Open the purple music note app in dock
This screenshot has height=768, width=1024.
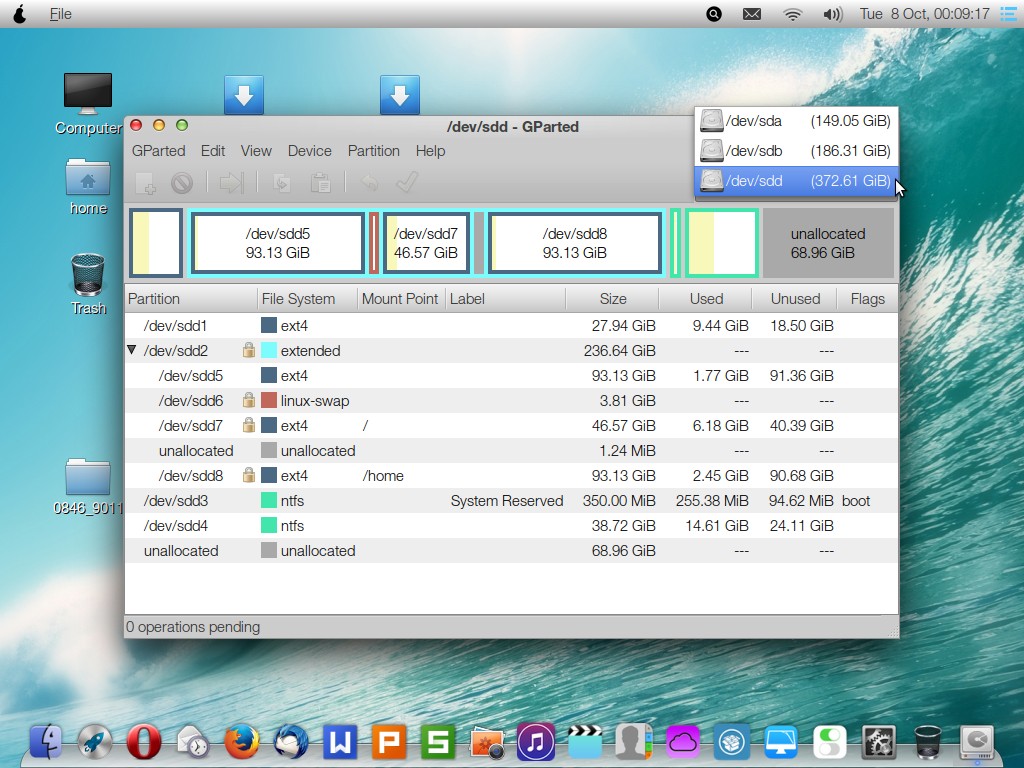(x=536, y=742)
